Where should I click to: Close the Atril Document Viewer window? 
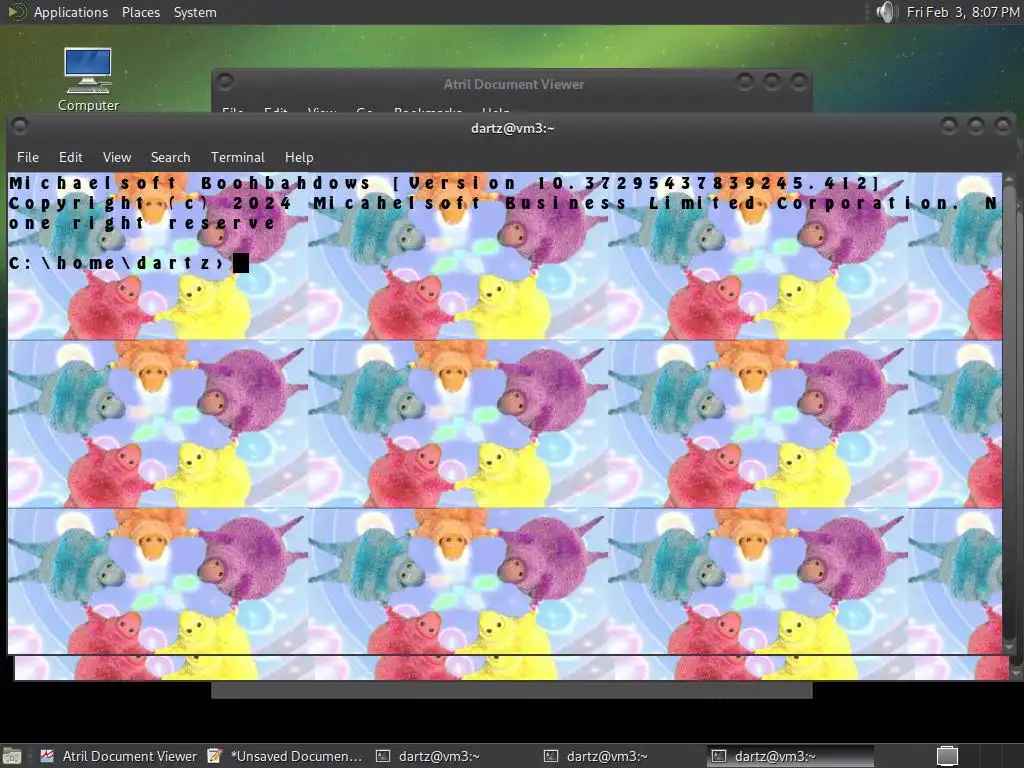click(x=799, y=82)
